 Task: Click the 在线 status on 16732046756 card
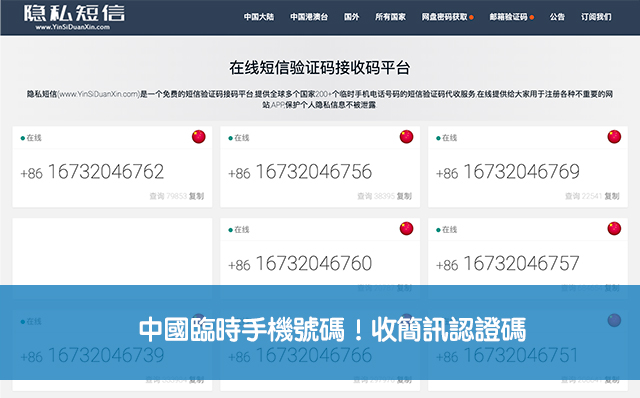pos(239,138)
